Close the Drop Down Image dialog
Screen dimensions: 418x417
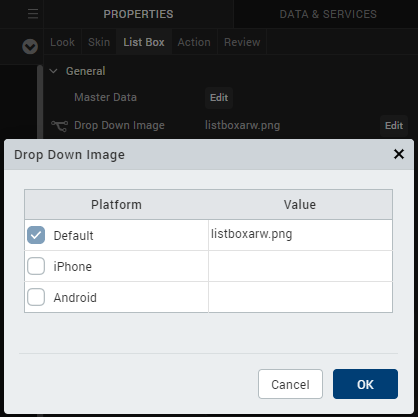coord(399,154)
